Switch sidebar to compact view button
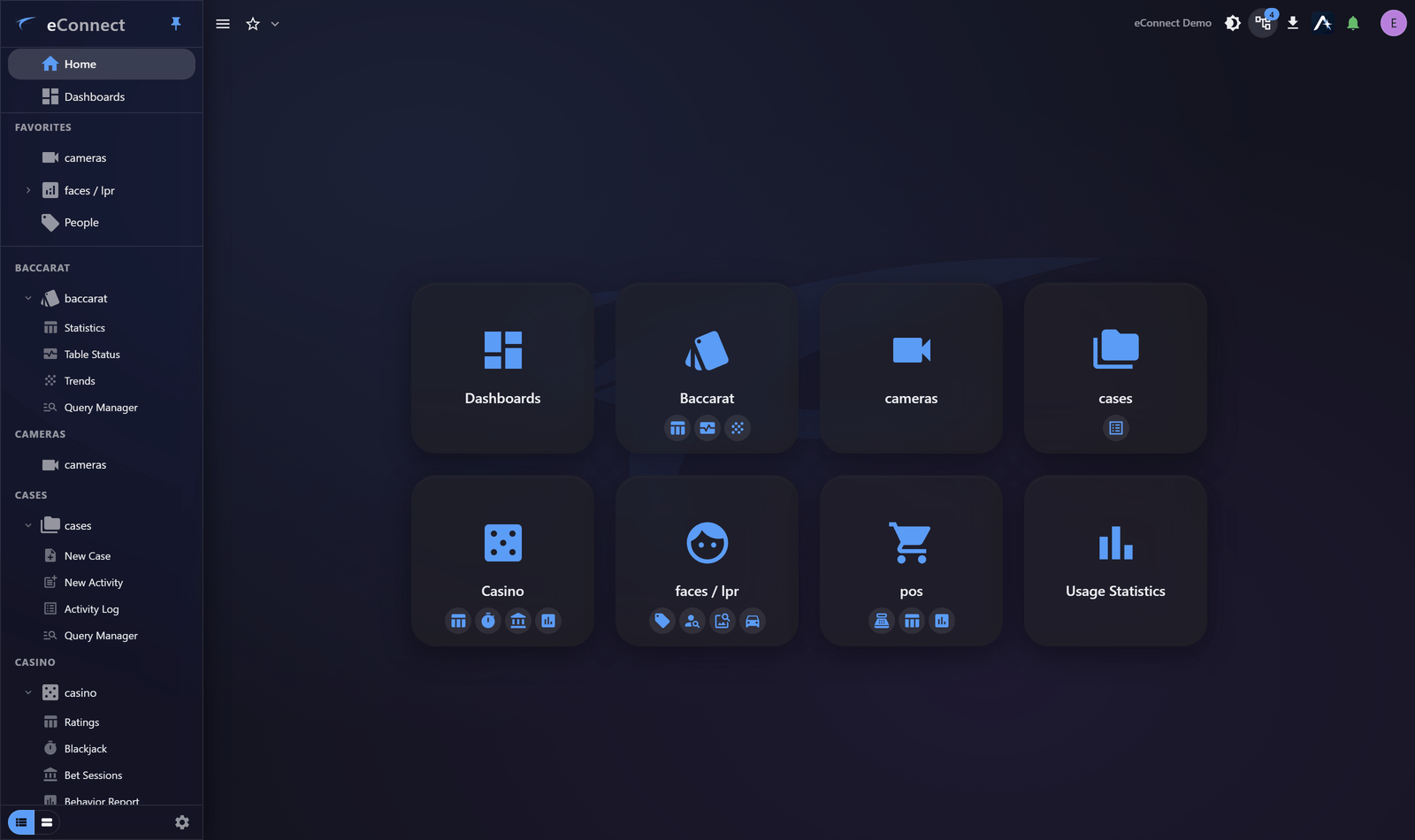Image resolution: width=1415 pixels, height=840 pixels. pos(47,822)
